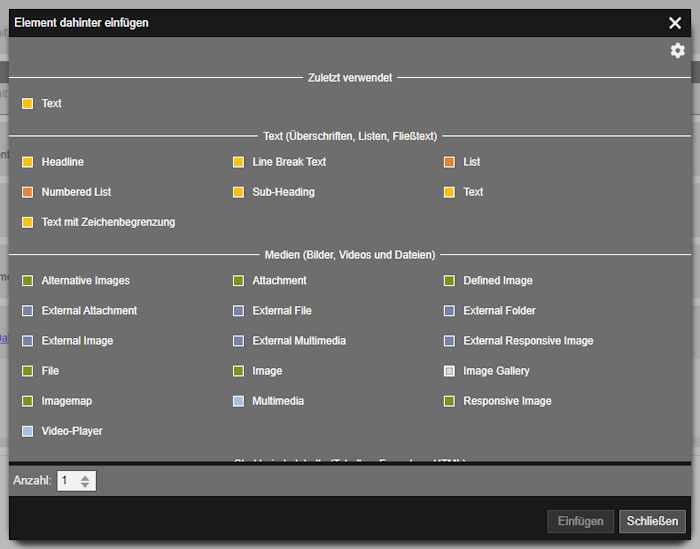Click the Schließen button
This screenshot has width=700, height=549.
tap(652, 521)
